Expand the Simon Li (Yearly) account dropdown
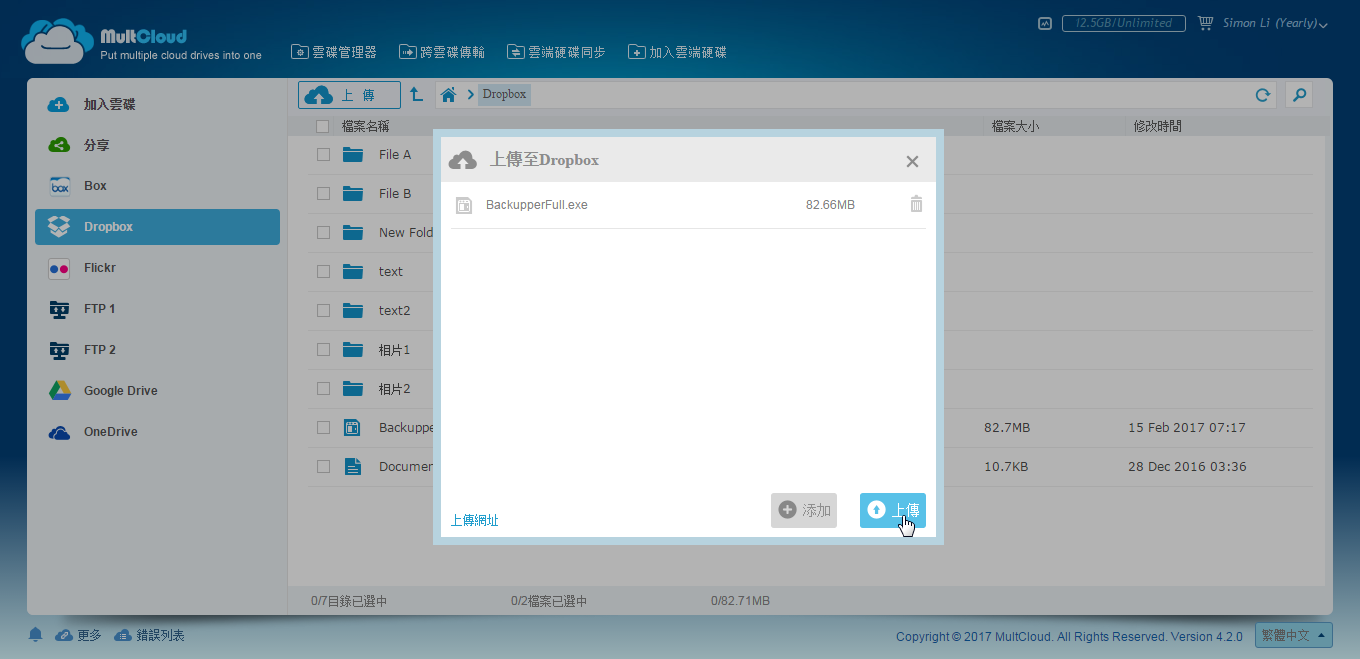The image size is (1360, 659). tap(1276, 23)
